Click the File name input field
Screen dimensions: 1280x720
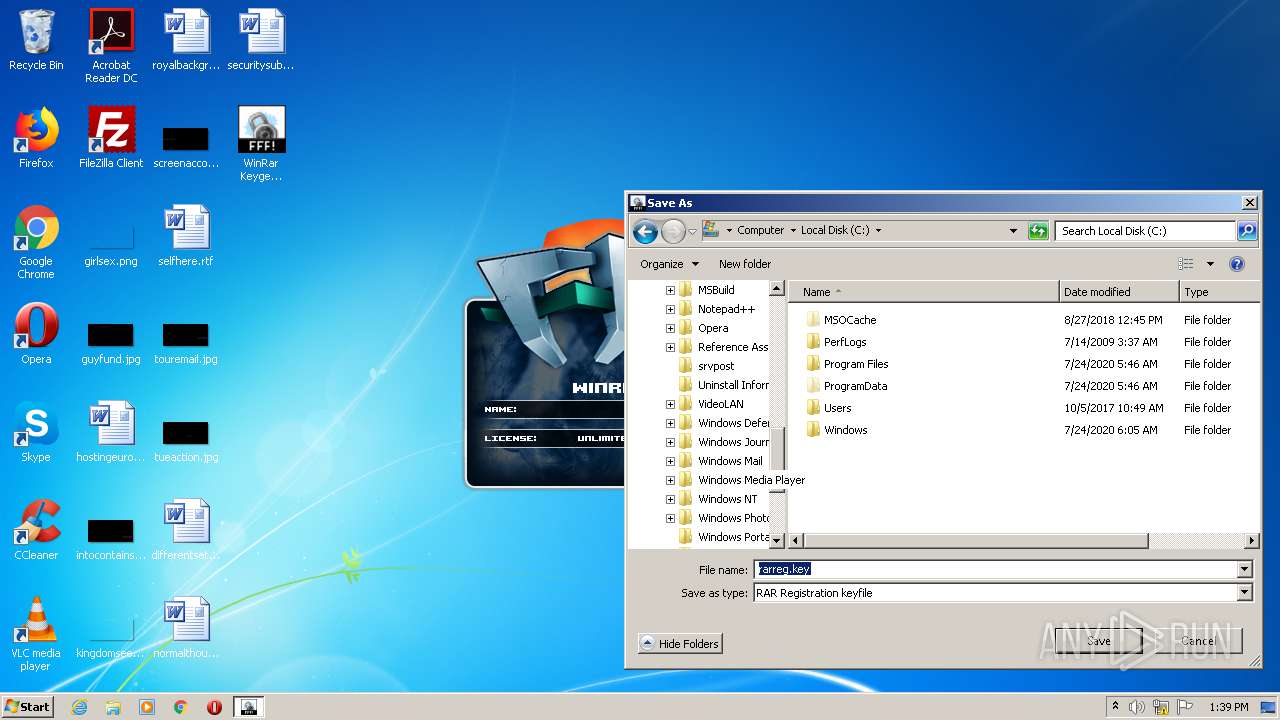pos(996,569)
